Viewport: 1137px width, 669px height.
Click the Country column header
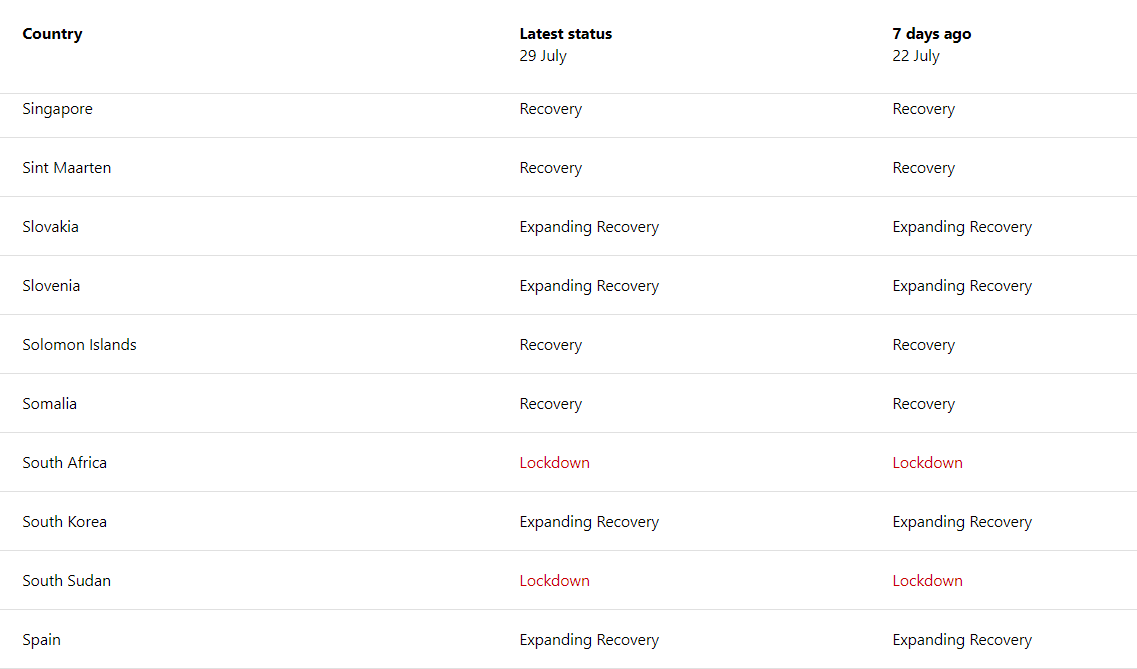coord(52,34)
